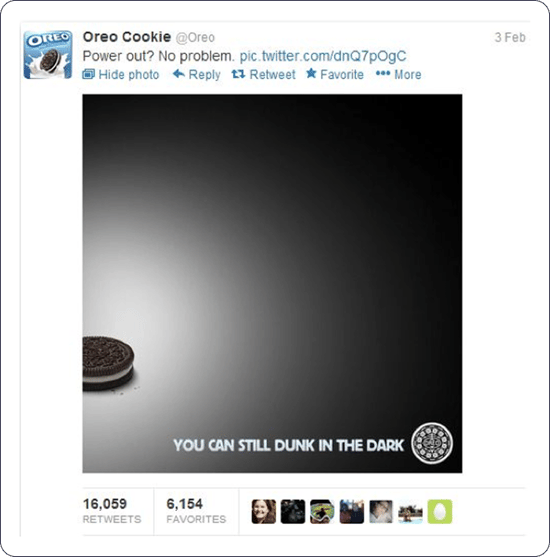Click the 3 Feb timestamp

[x=510, y=37]
